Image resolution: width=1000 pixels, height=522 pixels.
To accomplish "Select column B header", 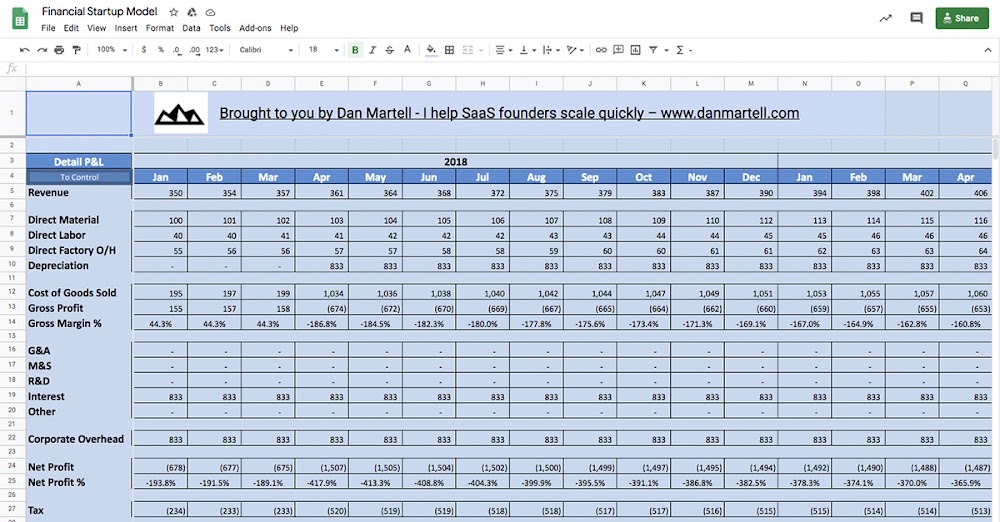I will coord(160,84).
